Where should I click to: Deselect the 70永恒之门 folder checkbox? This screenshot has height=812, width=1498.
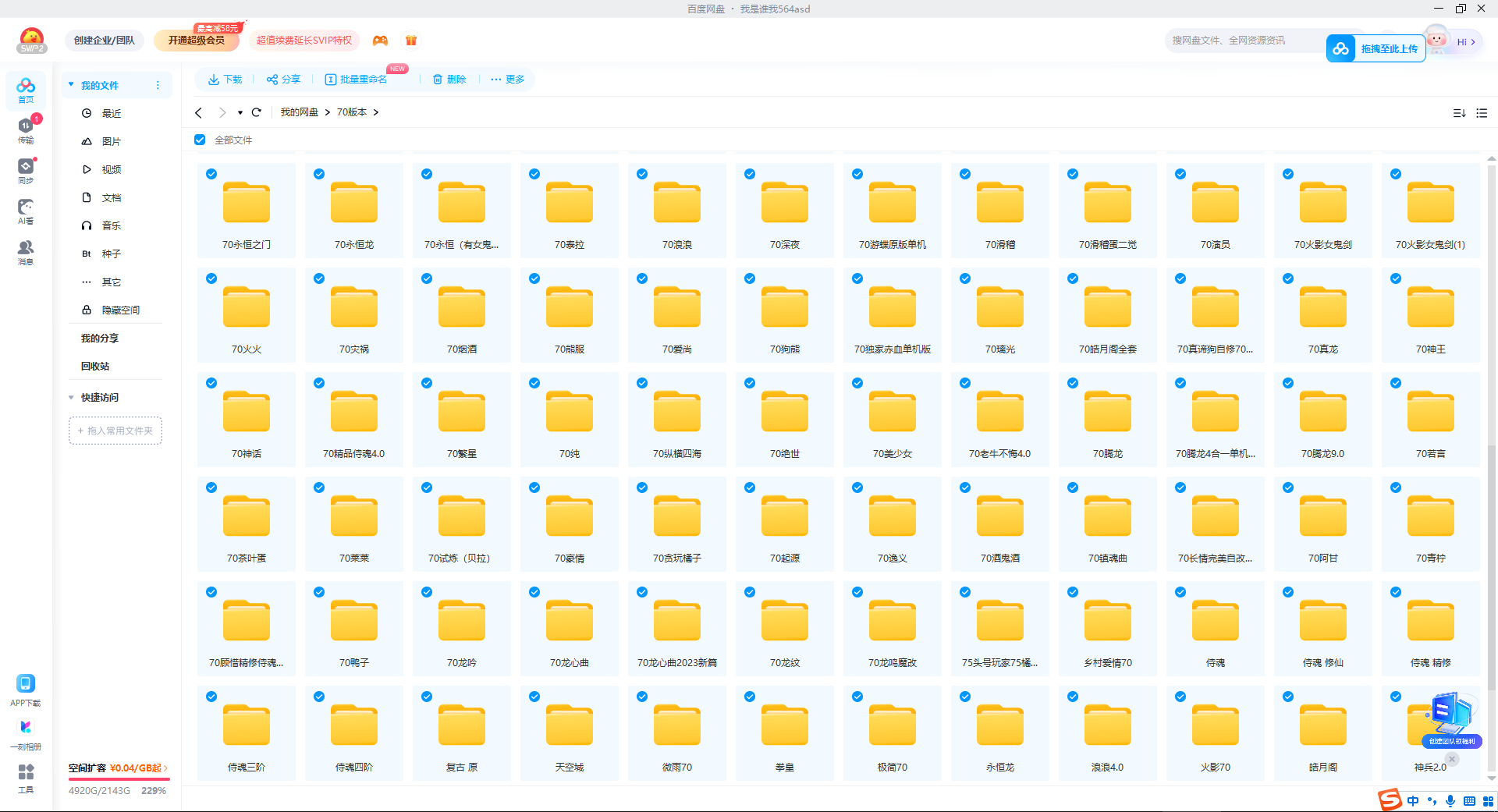211,174
